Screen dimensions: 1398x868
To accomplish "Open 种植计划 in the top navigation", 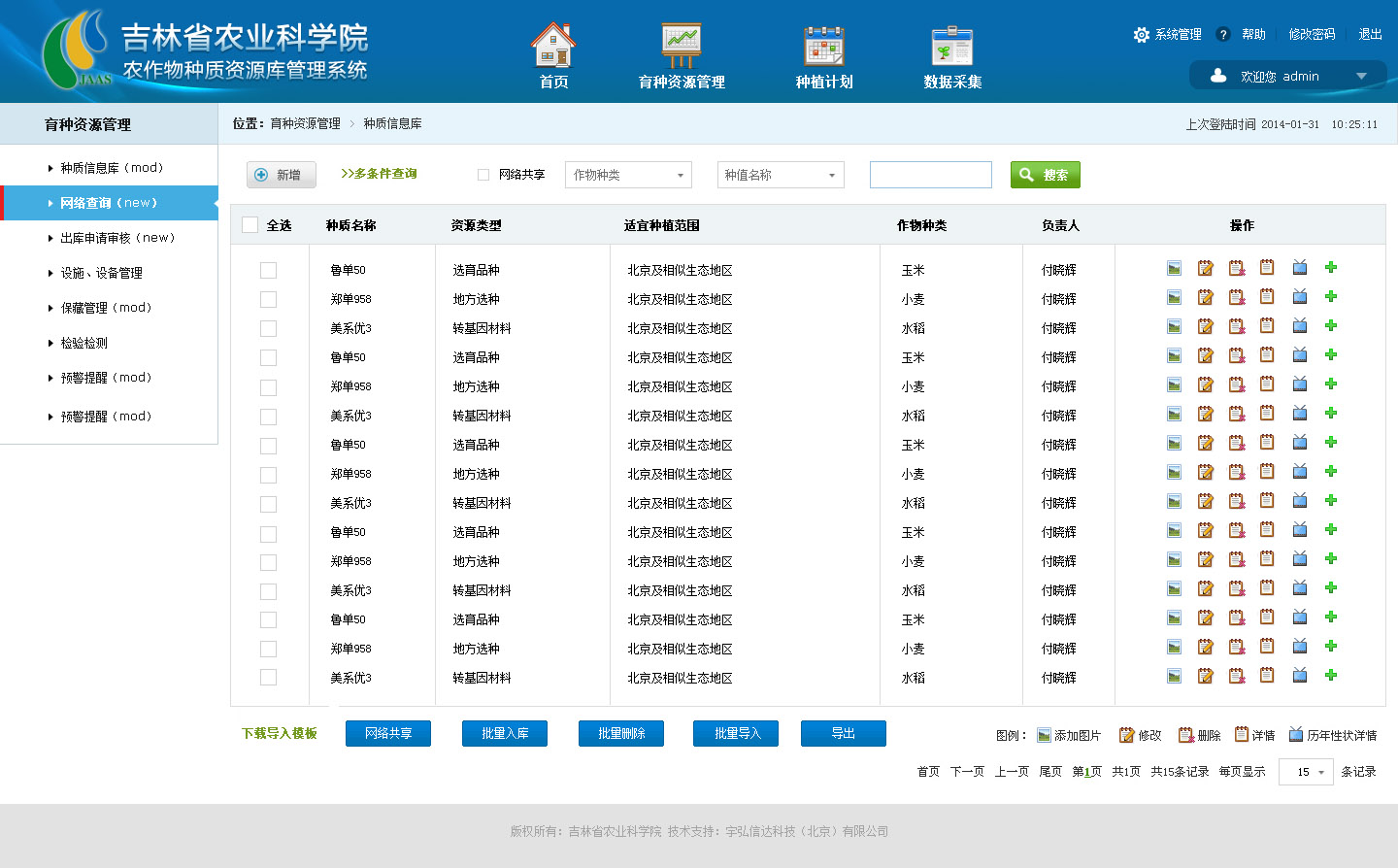I will (x=824, y=58).
